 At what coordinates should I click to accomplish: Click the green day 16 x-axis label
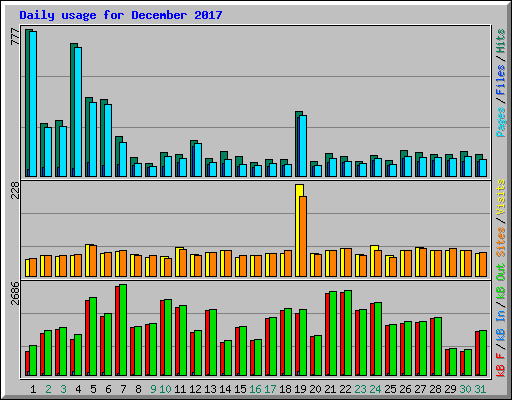(255, 389)
